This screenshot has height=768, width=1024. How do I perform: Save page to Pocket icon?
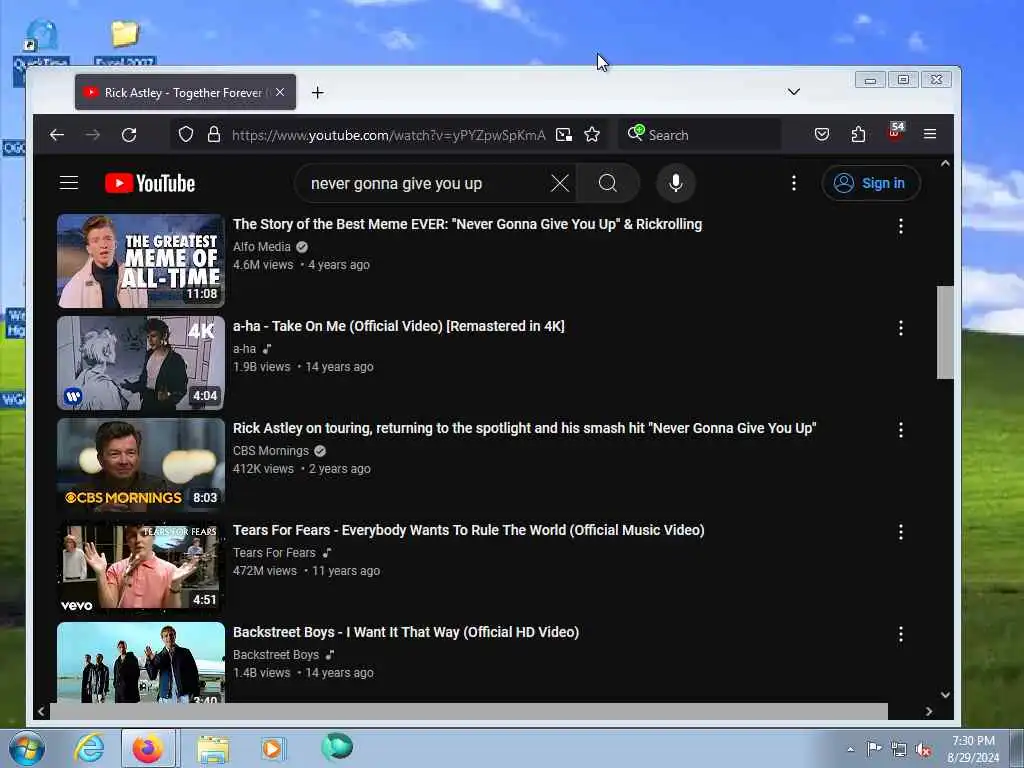822,135
